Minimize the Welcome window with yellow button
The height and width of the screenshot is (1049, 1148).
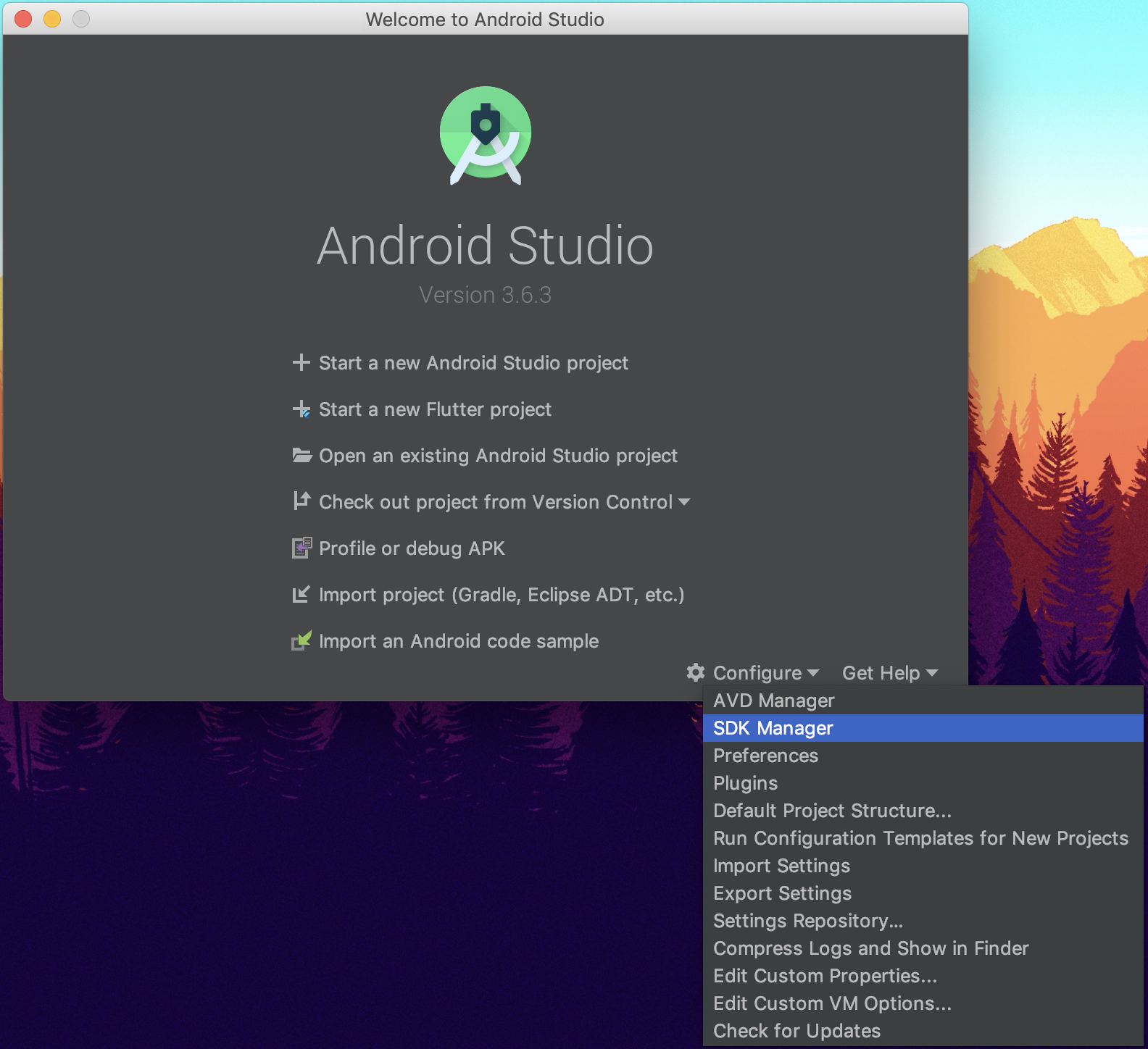point(52,19)
